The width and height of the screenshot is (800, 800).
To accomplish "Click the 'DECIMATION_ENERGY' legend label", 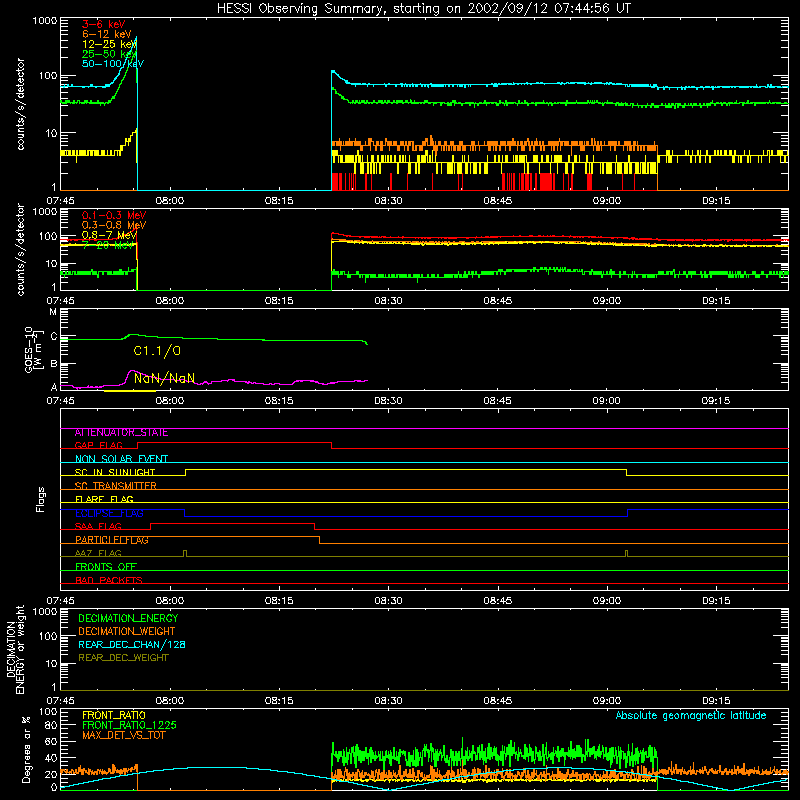I will click(x=128, y=618).
